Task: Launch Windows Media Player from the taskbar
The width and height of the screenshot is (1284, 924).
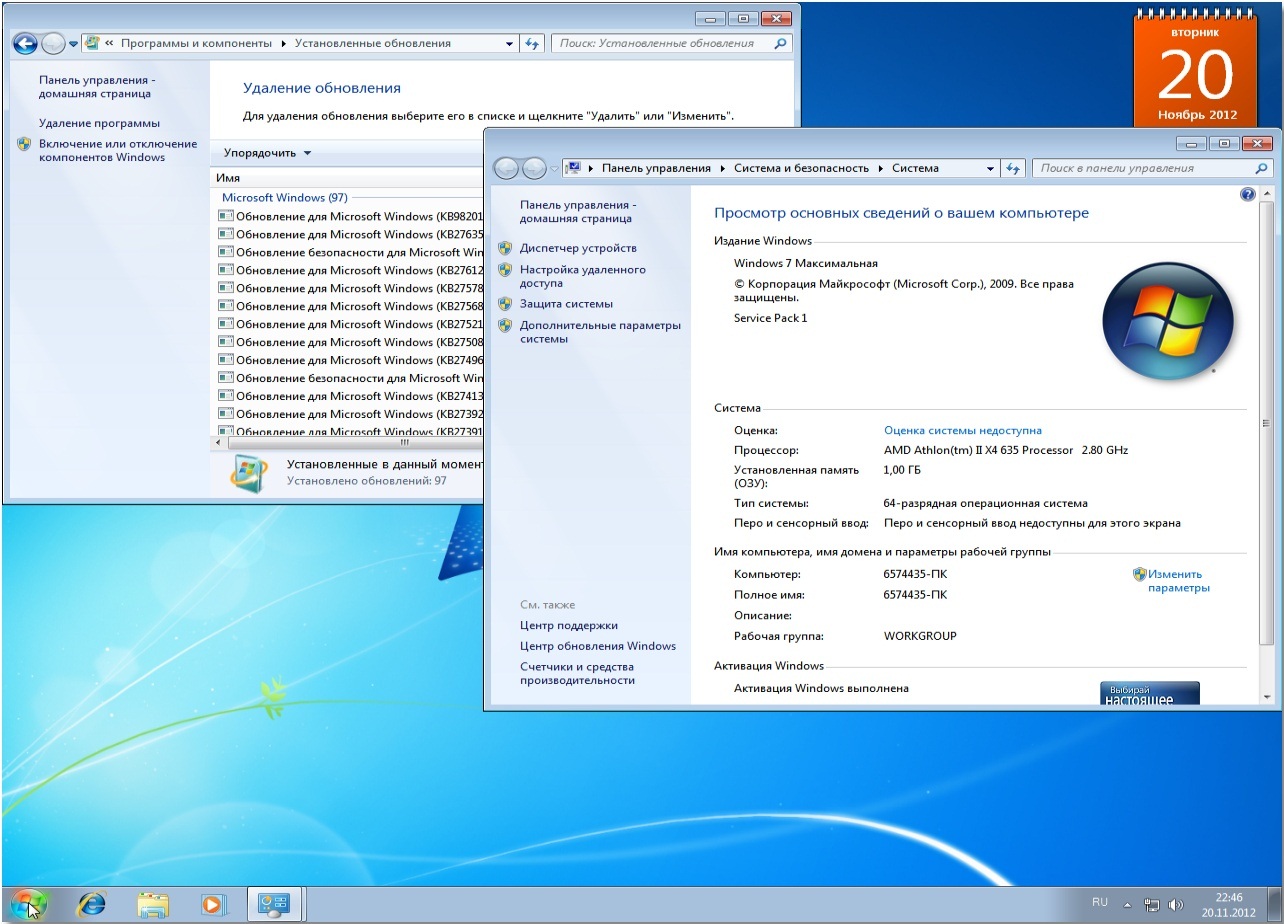Action: (x=213, y=905)
